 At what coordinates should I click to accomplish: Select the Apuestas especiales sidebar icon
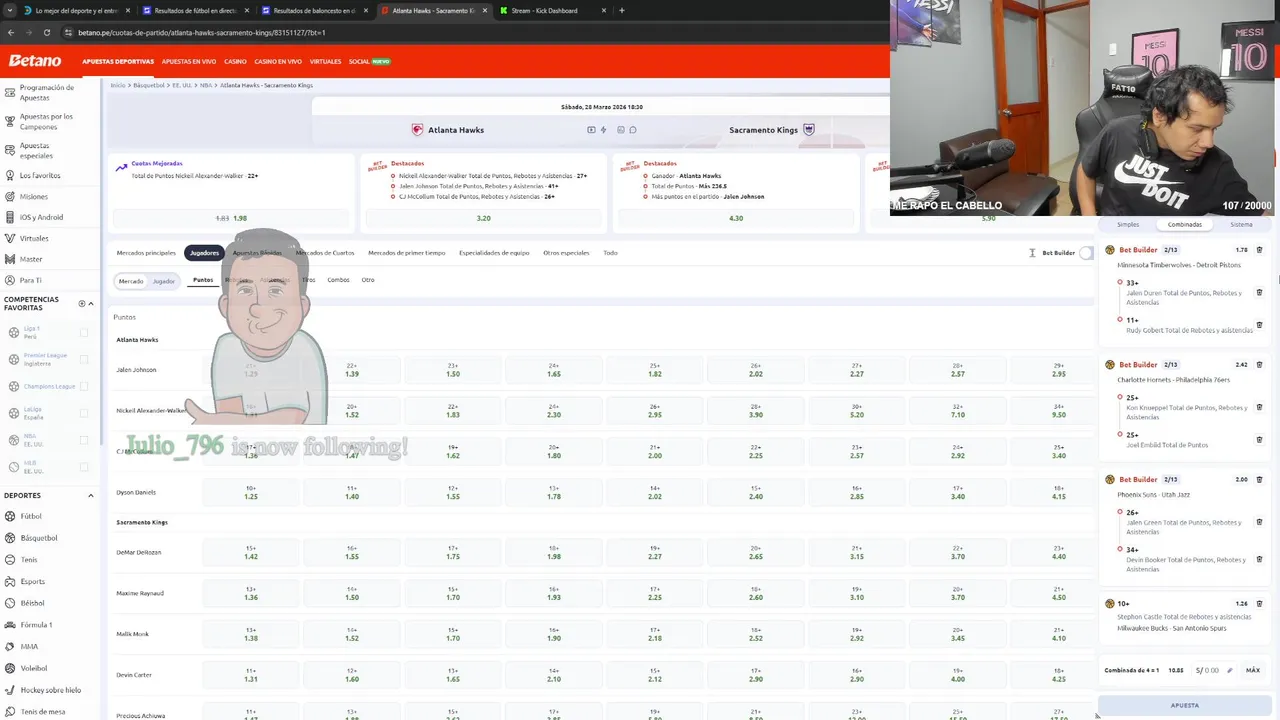pos(9,150)
